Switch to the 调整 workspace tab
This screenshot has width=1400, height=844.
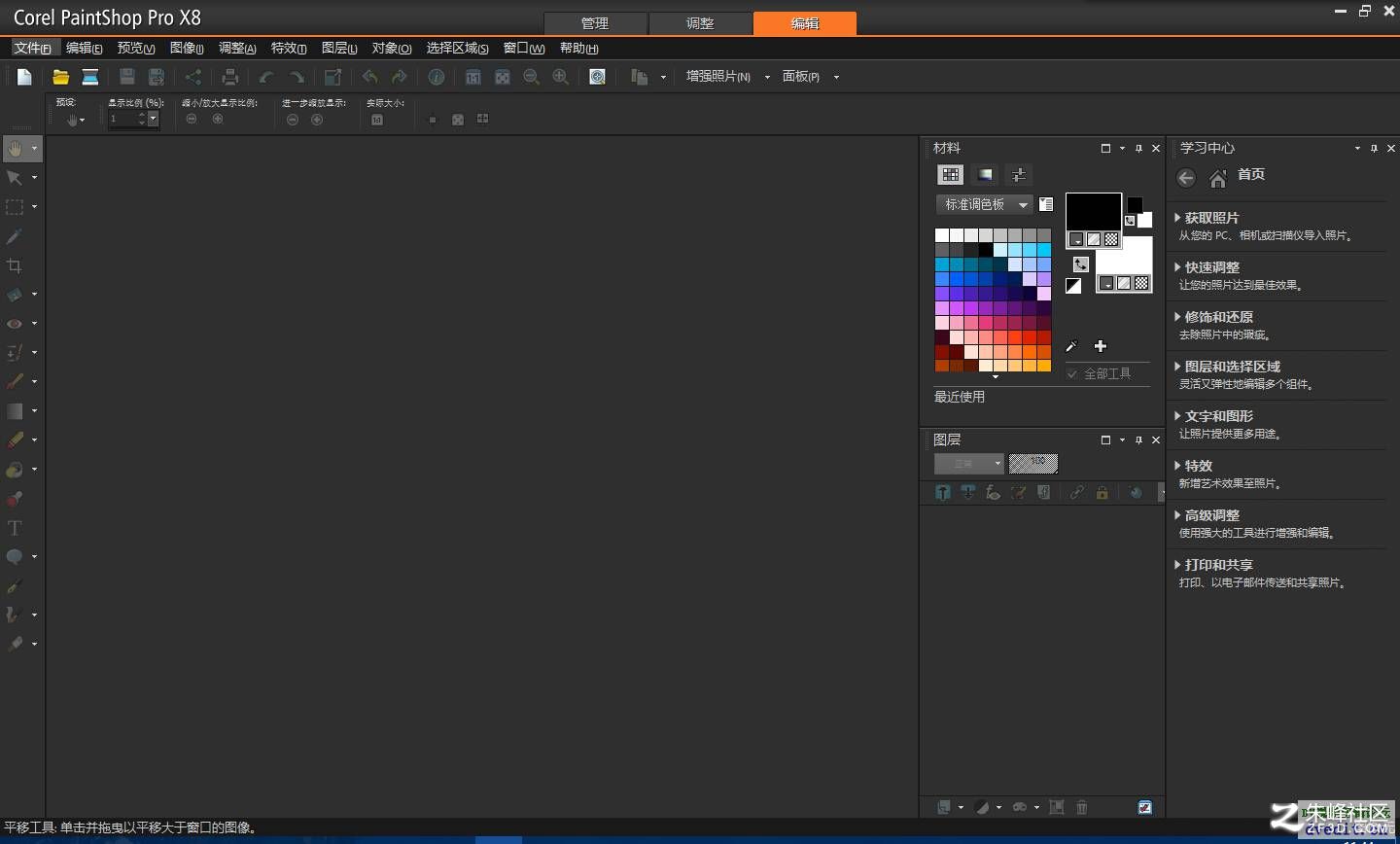[700, 23]
